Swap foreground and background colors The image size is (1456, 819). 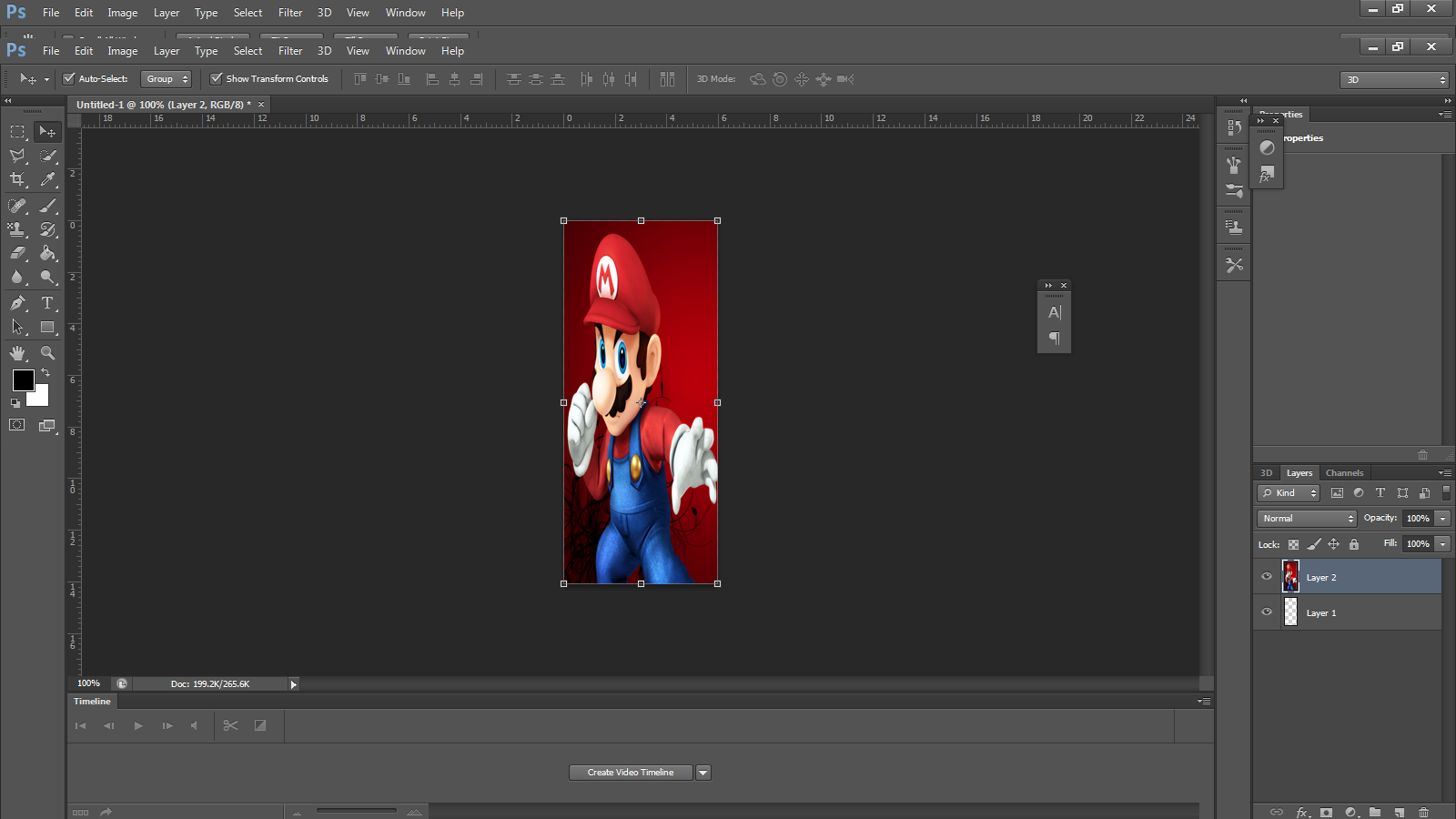click(45, 373)
